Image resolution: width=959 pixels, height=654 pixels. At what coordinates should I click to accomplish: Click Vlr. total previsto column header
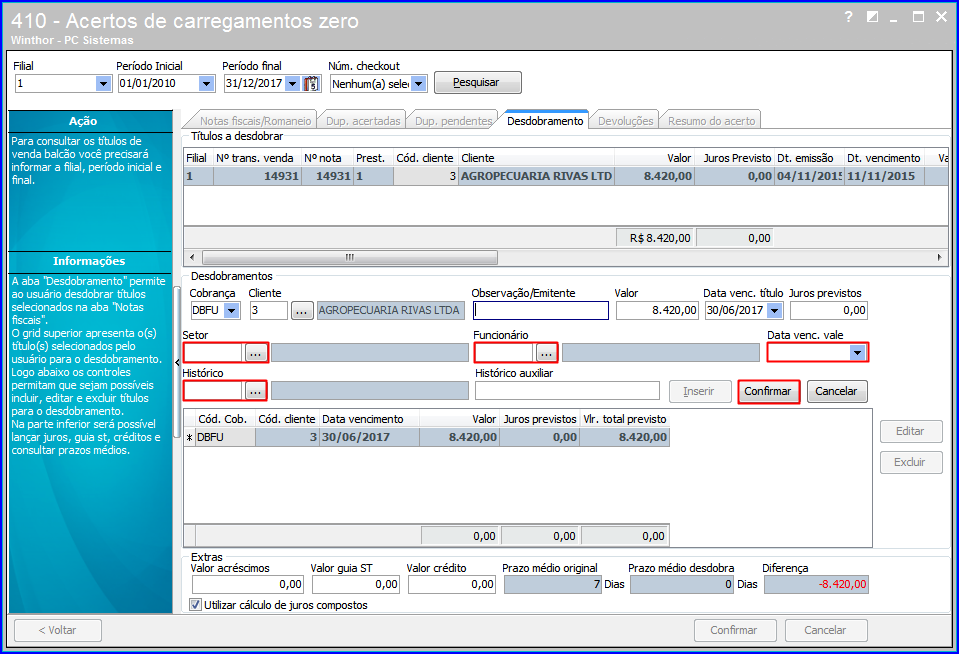(x=624, y=419)
